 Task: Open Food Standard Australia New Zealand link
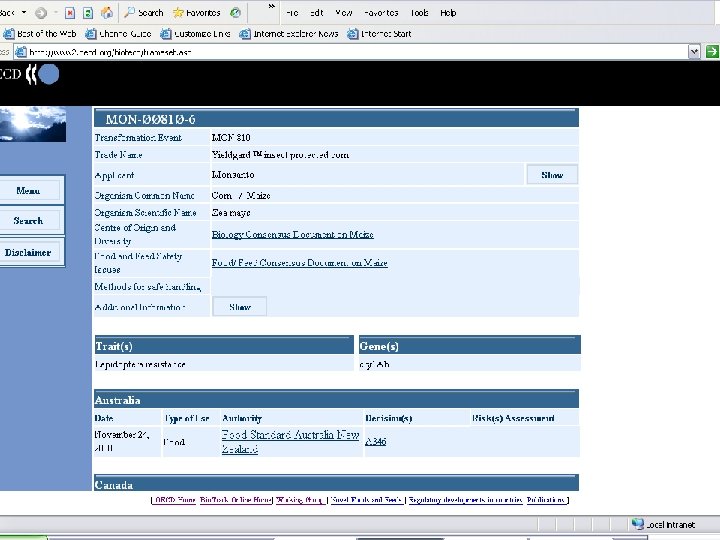pyautogui.click(x=290, y=441)
